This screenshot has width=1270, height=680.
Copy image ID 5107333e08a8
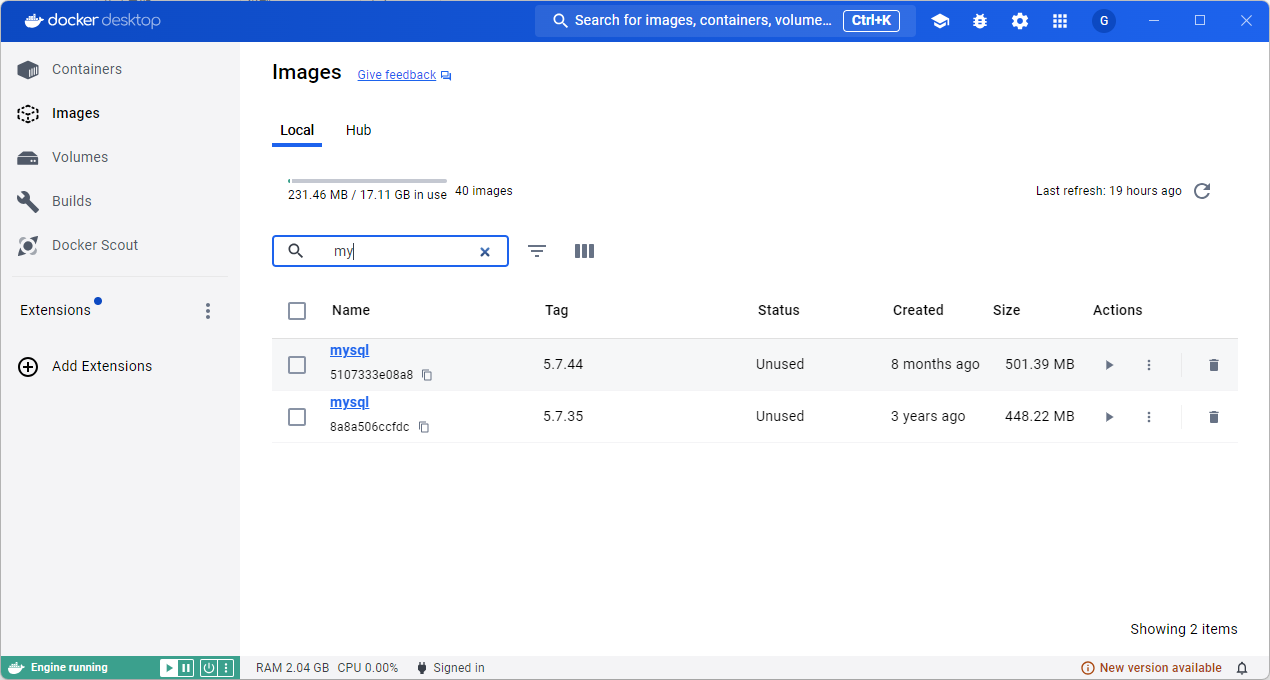[x=427, y=375]
